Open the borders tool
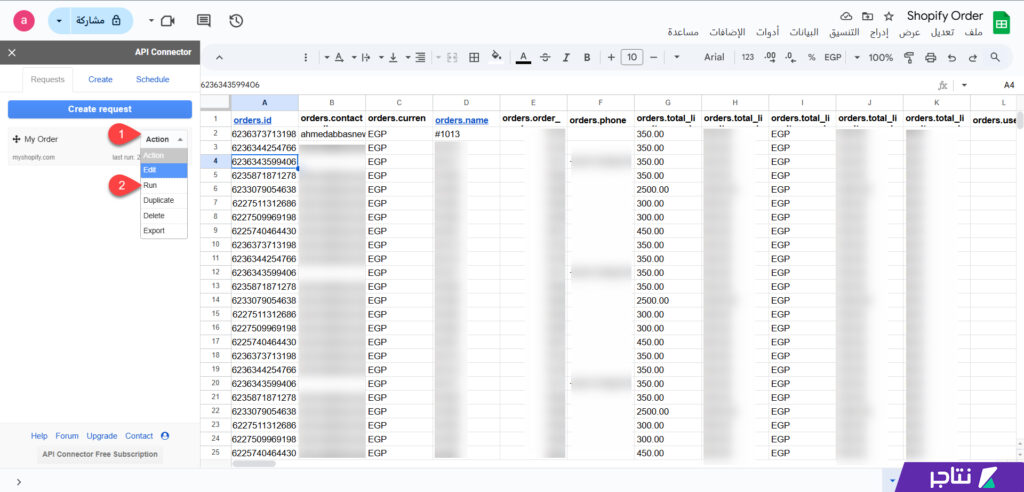This screenshot has width=1024, height=492. (475, 57)
